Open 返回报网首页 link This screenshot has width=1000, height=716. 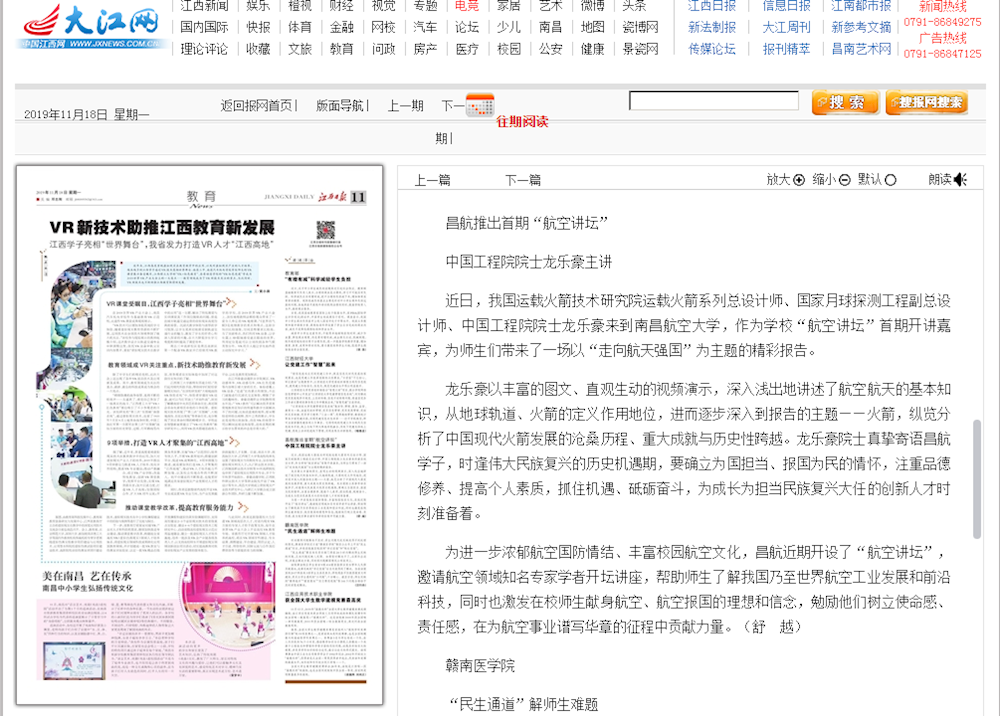(x=257, y=106)
